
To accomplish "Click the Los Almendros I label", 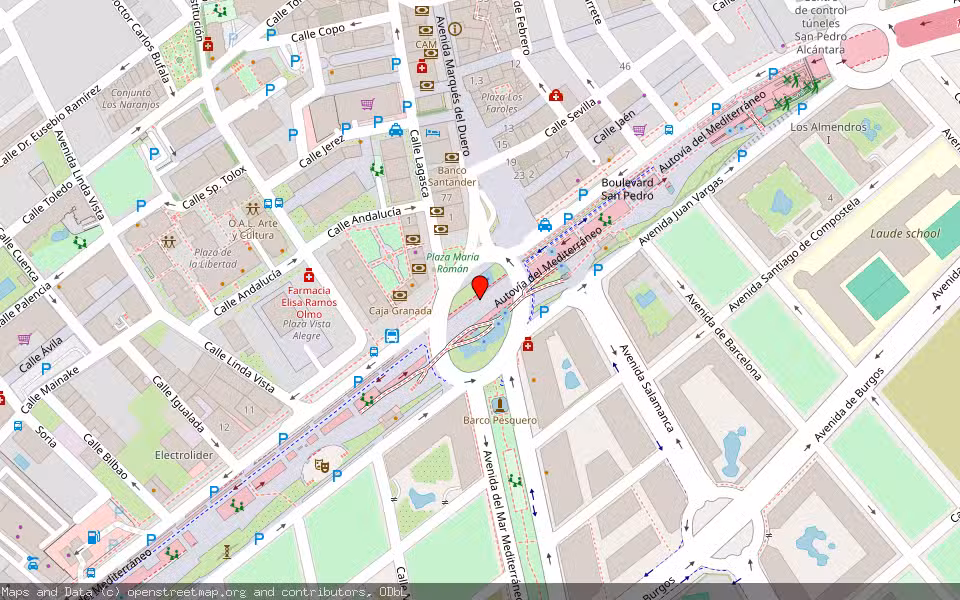I will tap(828, 133).
